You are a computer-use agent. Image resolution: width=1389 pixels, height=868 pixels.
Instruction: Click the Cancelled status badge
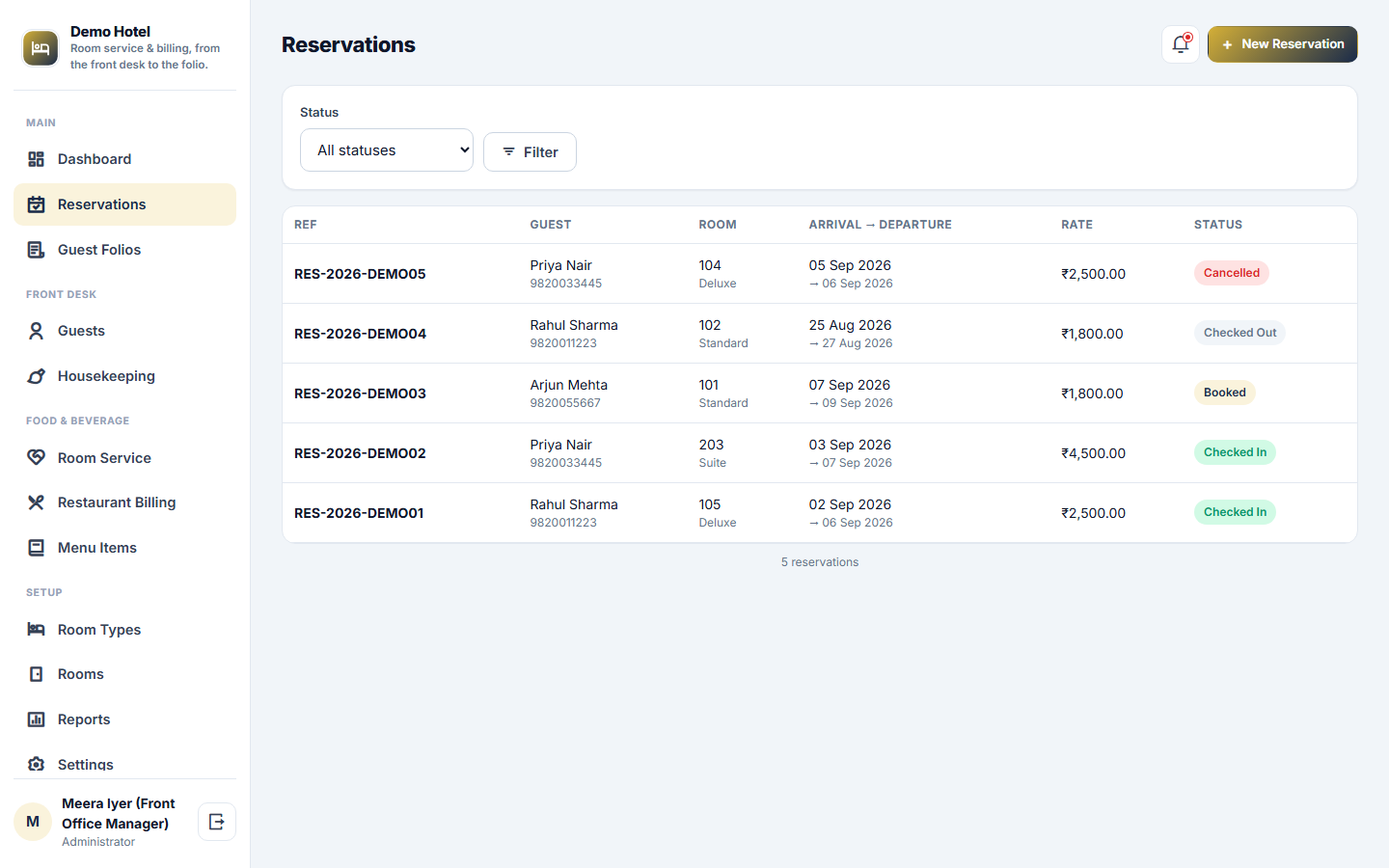coord(1231,273)
